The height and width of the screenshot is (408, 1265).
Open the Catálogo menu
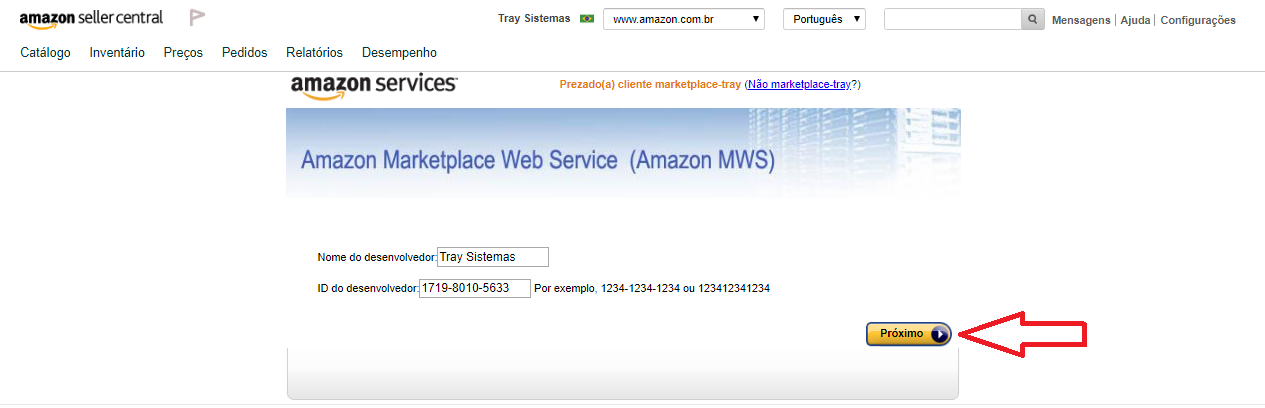pyautogui.click(x=45, y=53)
